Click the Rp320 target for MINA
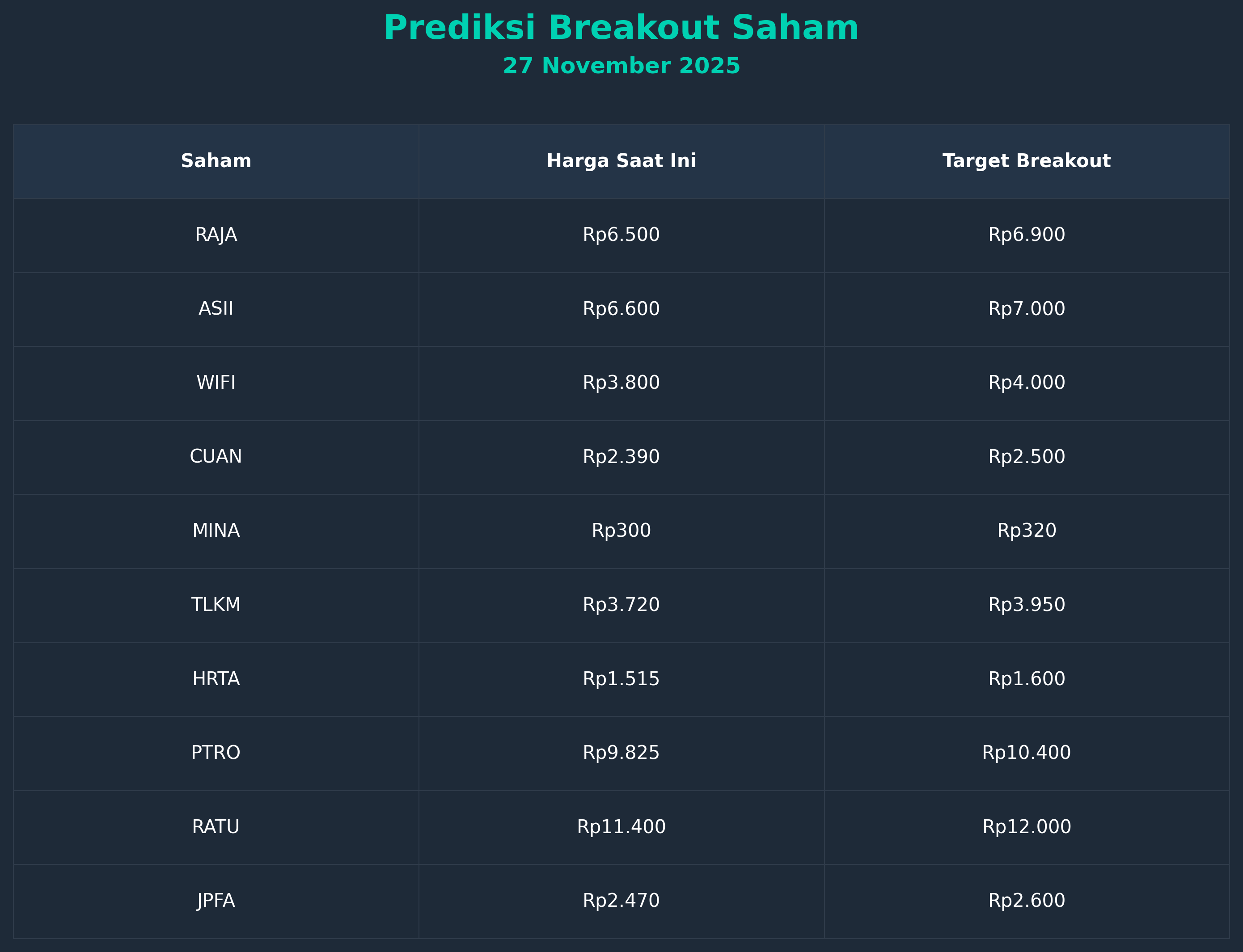The height and width of the screenshot is (952, 1243). click(x=1027, y=531)
